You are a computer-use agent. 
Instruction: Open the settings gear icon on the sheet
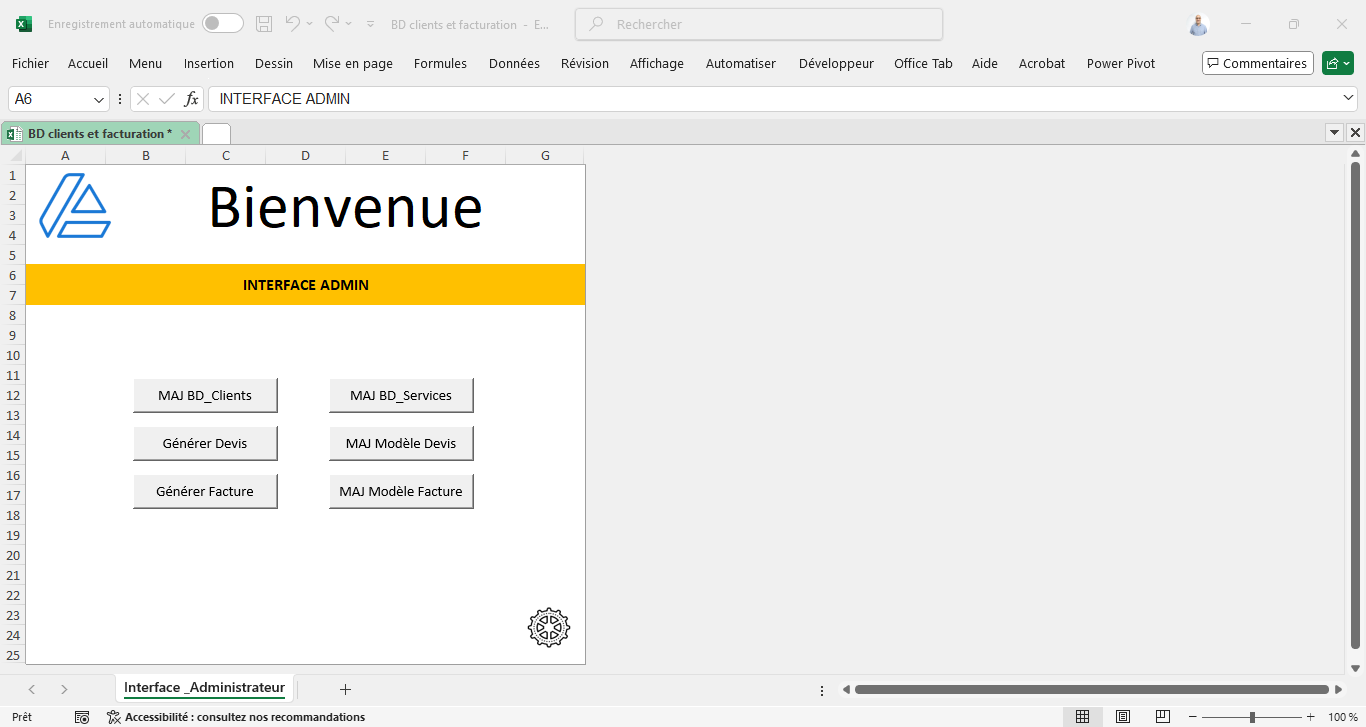point(549,627)
